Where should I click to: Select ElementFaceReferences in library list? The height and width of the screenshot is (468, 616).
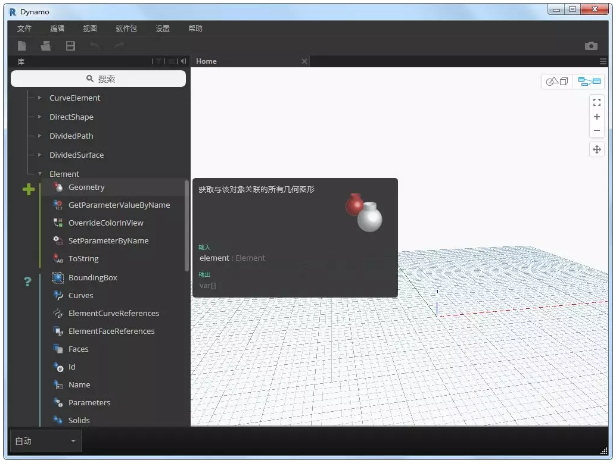point(111,331)
